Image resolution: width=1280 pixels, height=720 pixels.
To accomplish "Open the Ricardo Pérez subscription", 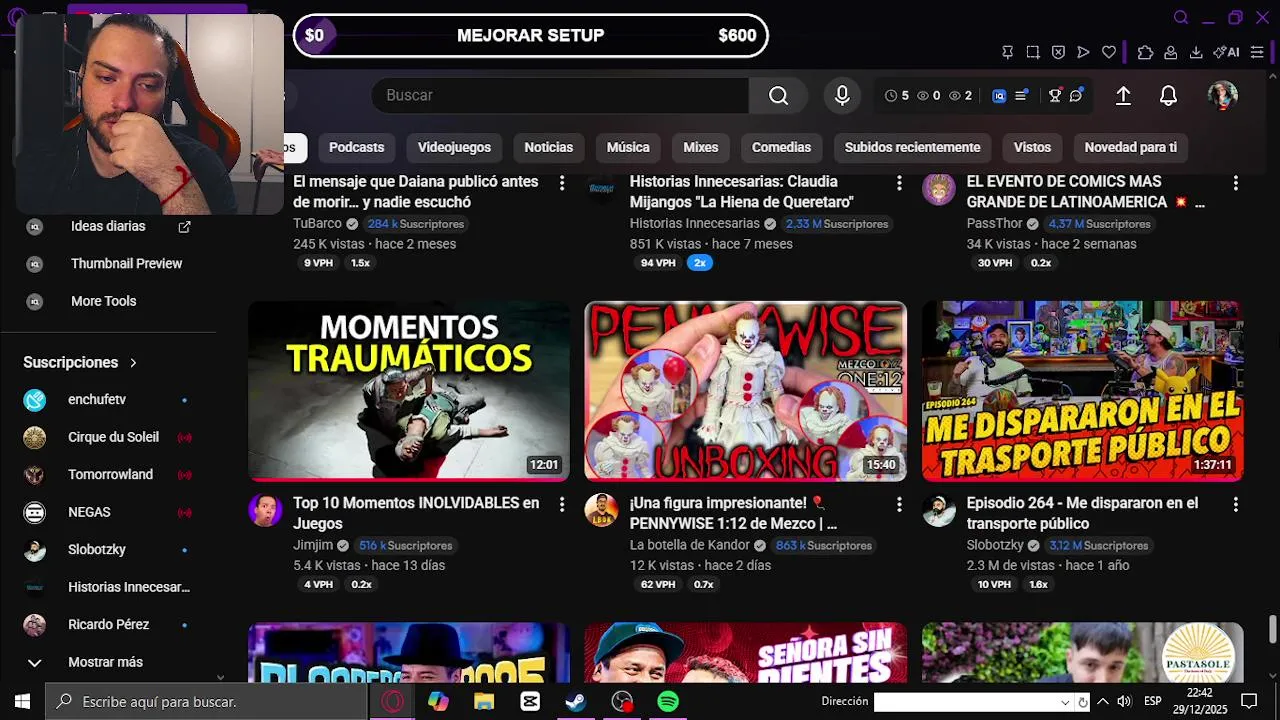I will (x=108, y=625).
